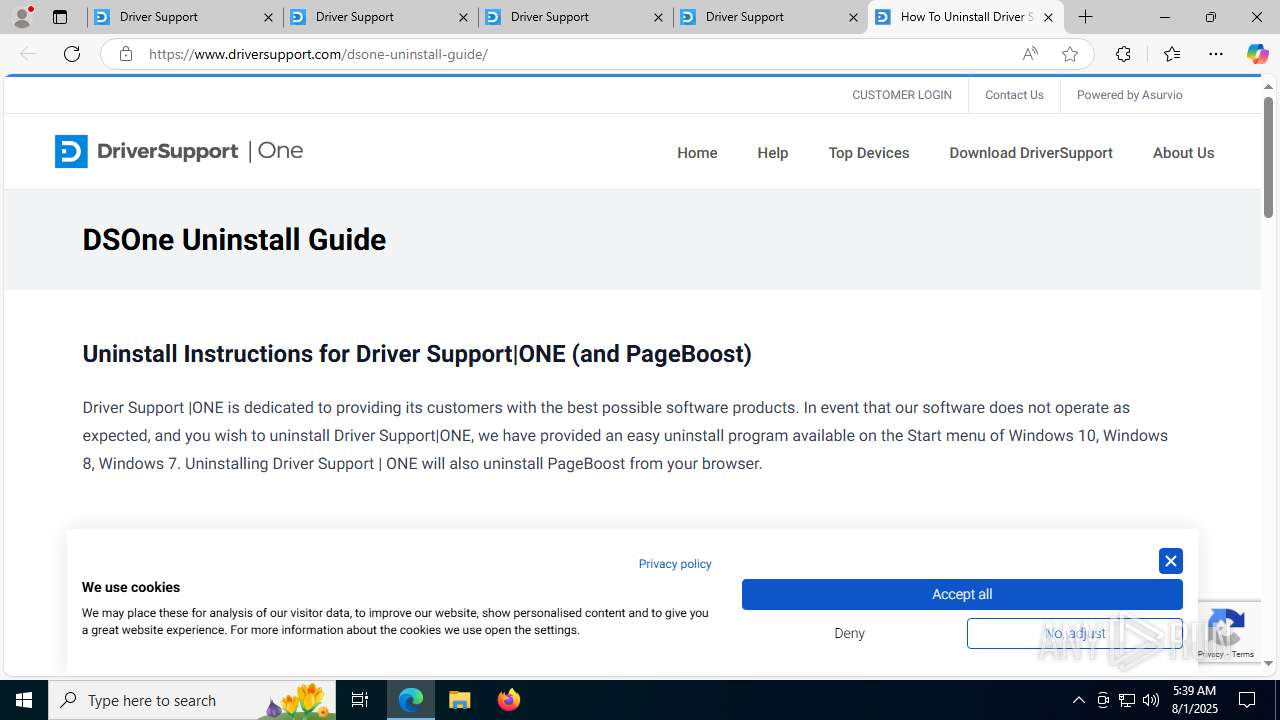Screen dimensions: 1280x720
Task: Open volume control speaker icon
Action: 1151,700
